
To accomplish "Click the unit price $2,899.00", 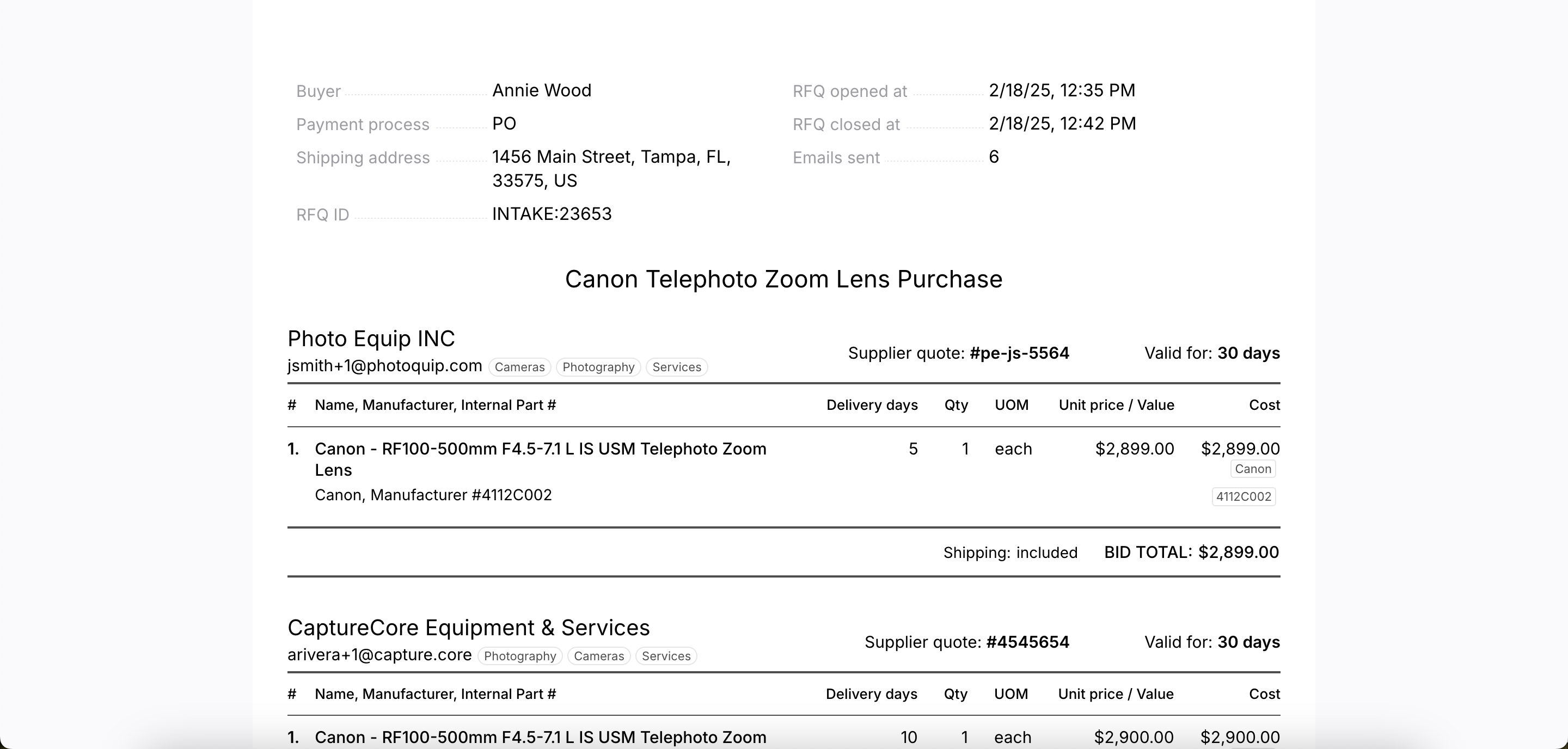I will 1135,450.
